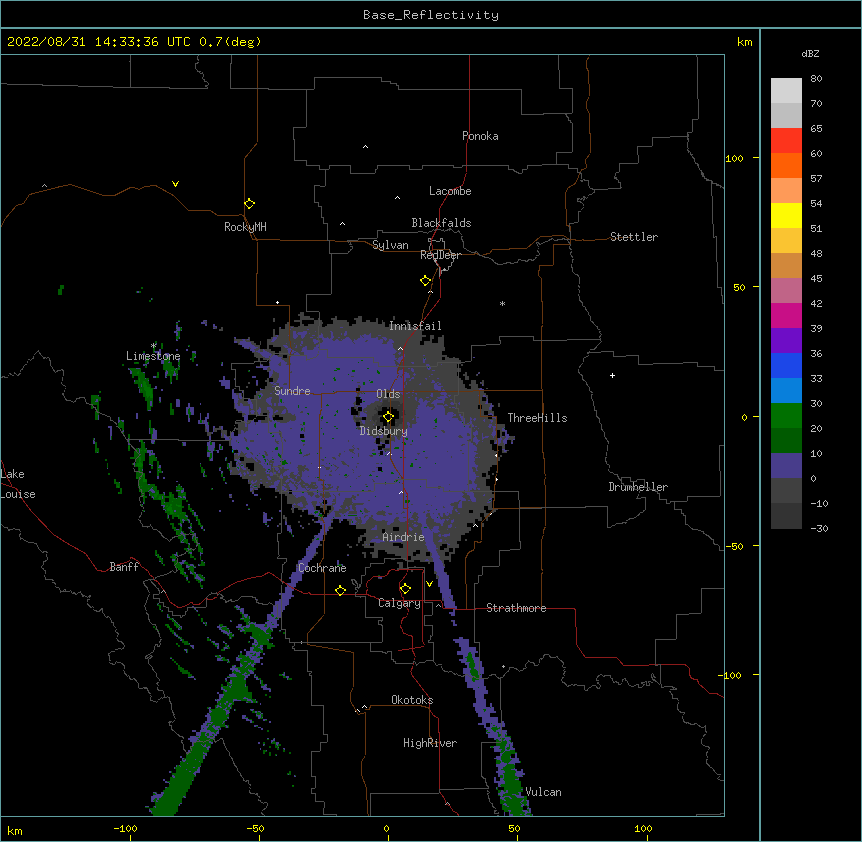
Task: Click the yellow diamond marker beside Cochrane
Action: [x=340, y=590]
